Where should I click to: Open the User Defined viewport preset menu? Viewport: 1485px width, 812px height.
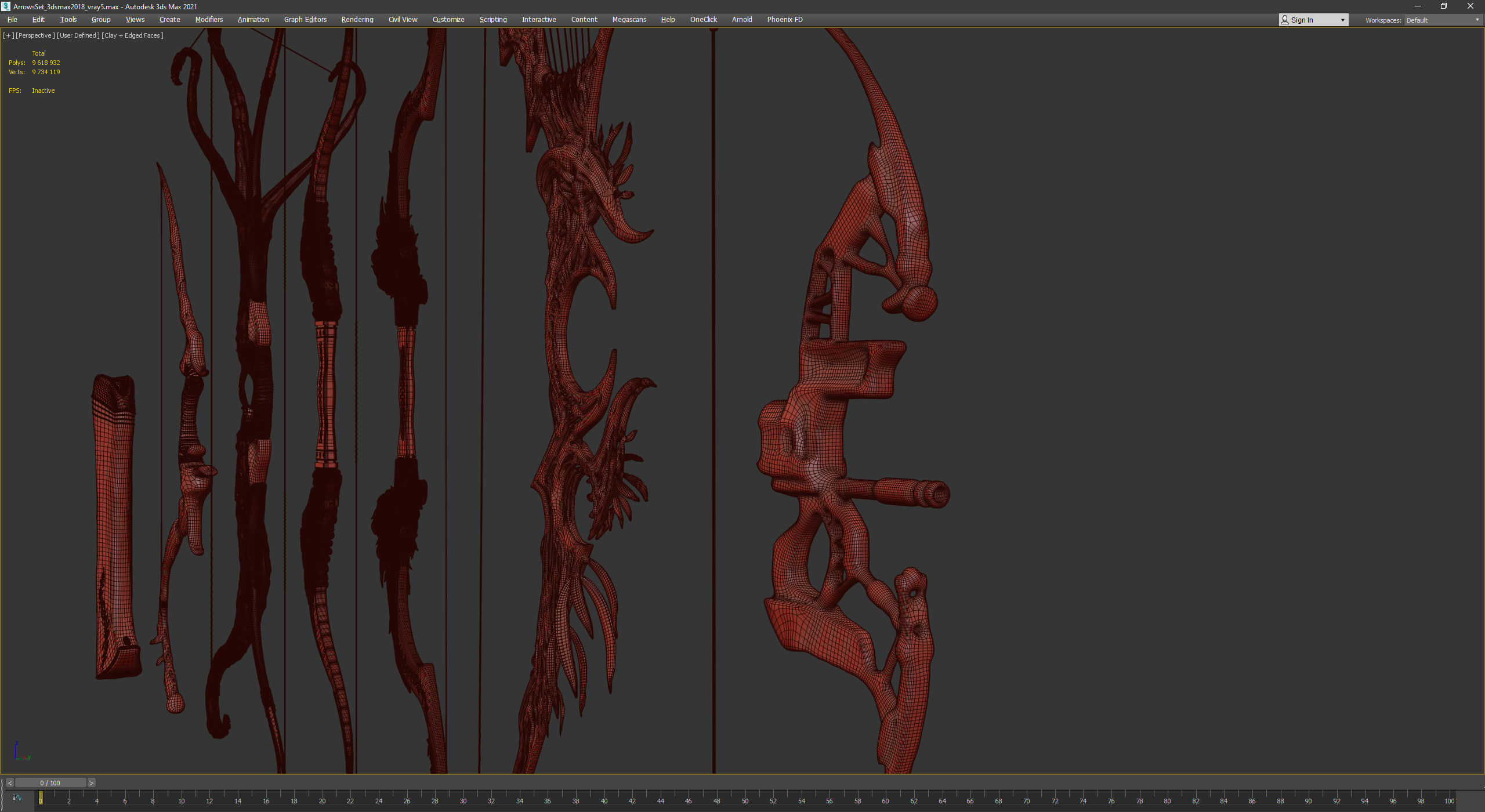78,35
